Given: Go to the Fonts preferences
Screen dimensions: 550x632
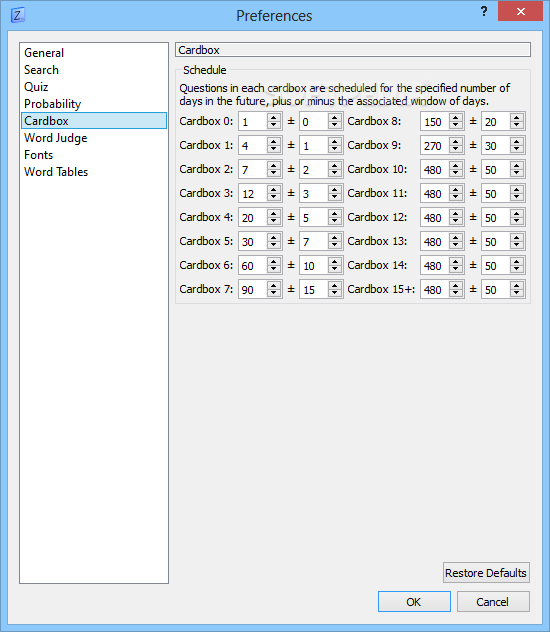Looking at the screenshot, I should pyautogui.click(x=93, y=155).
